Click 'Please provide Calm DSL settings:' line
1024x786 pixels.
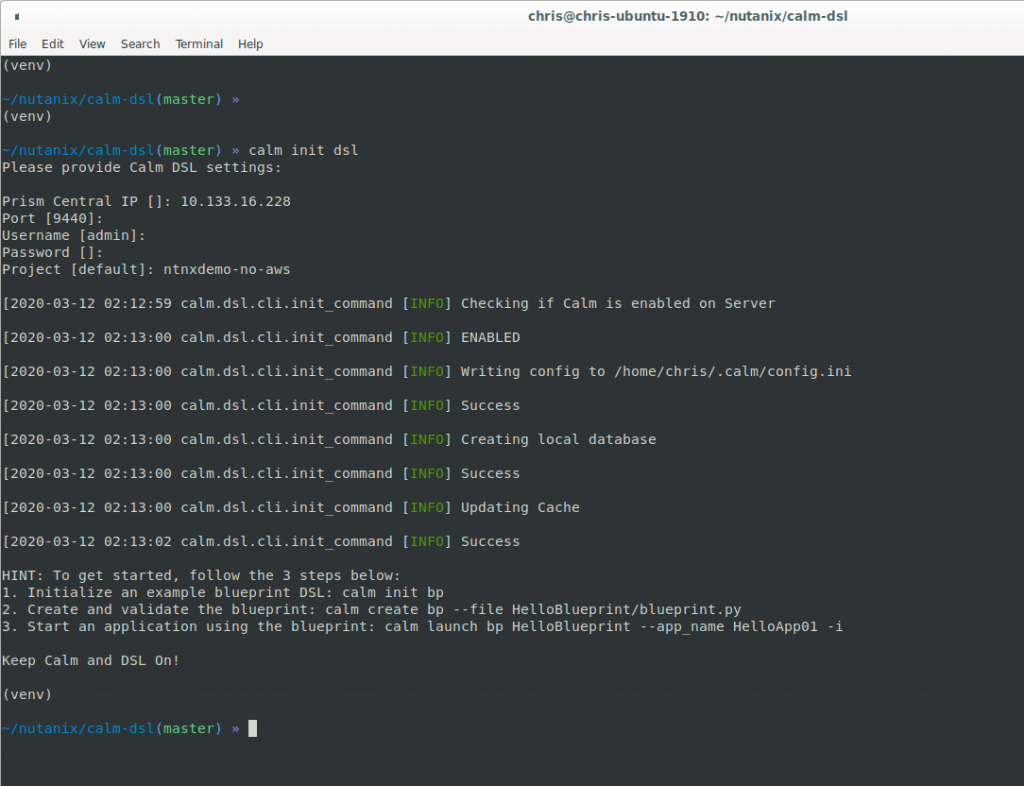142,167
